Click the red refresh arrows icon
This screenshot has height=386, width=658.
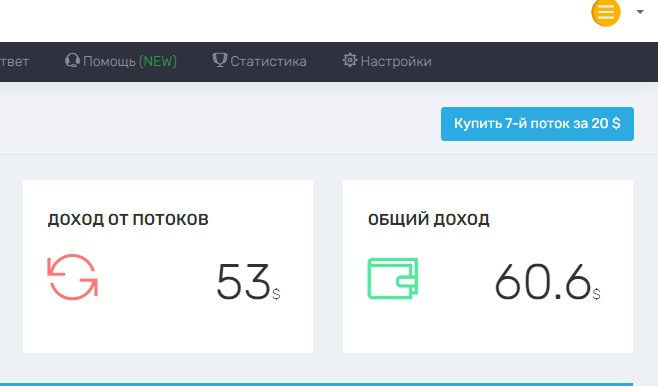click(x=73, y=277)
